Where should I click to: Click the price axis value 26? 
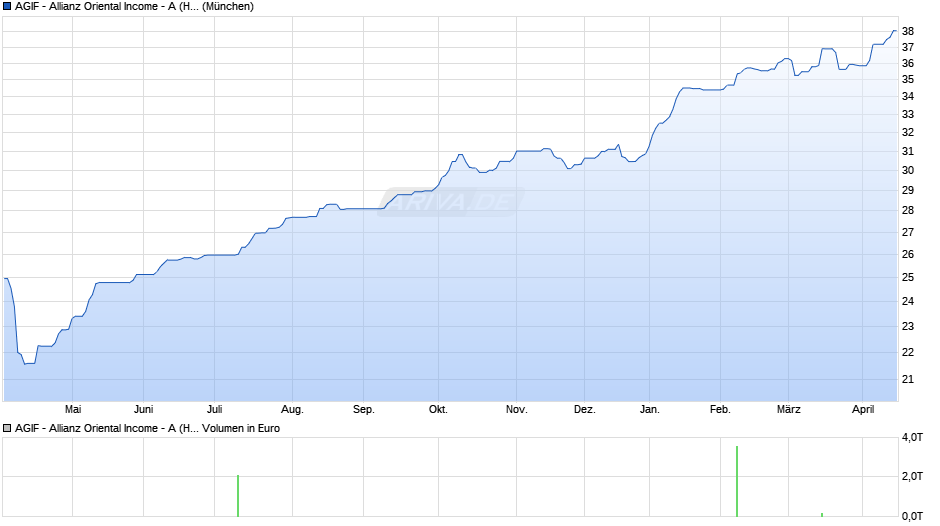coord(908,254)
